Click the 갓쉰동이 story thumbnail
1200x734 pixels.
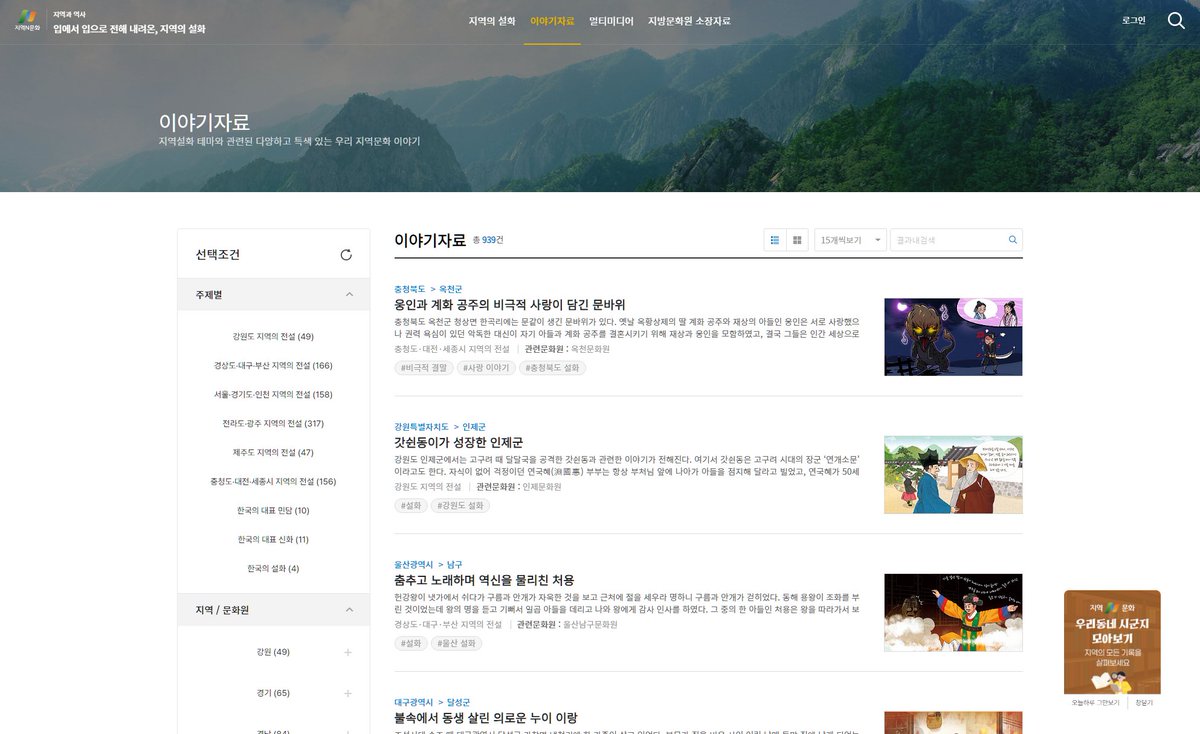point(953,475)
